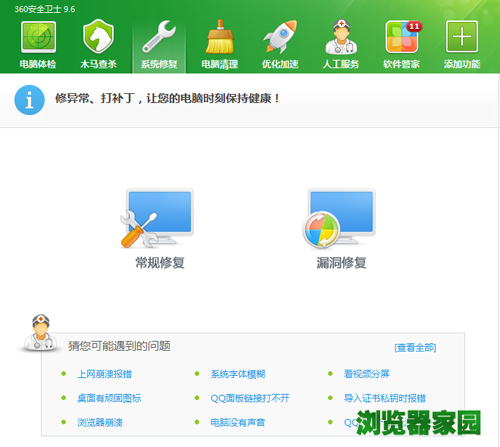Open 人工服务 doctor icon
This screenshot has width=500, height=447.
pyautogui.click(x=341, y=37)
